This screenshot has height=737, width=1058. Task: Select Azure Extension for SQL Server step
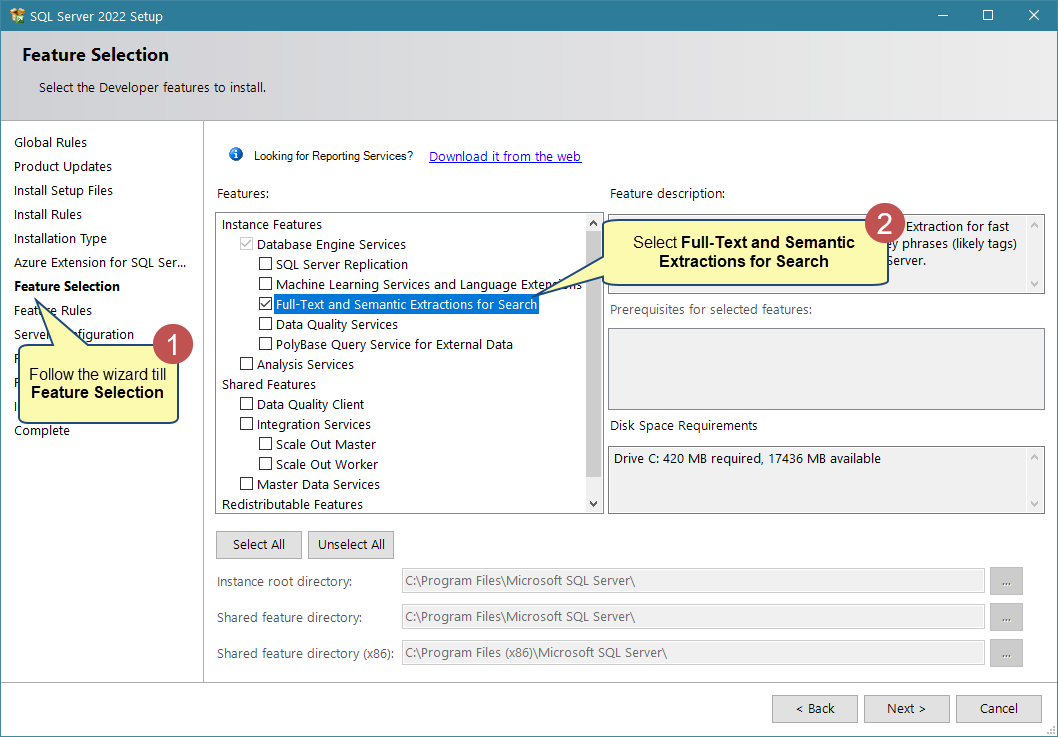tap(100, 263)
